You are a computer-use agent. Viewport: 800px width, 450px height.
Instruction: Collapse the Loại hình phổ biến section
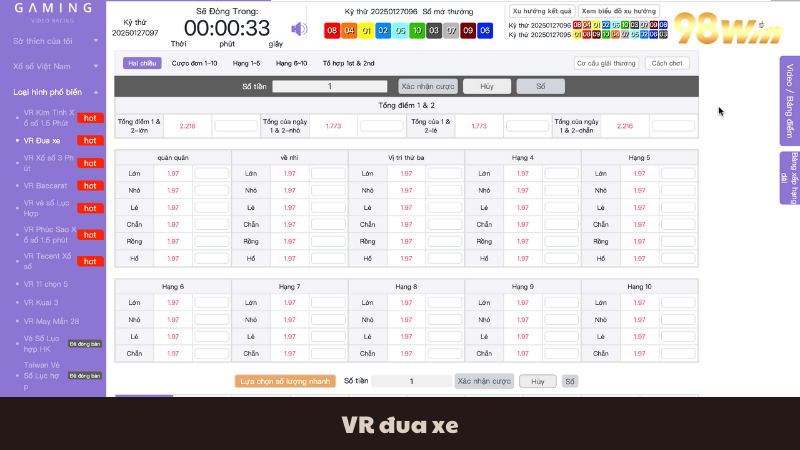click(x=52, y=91)
